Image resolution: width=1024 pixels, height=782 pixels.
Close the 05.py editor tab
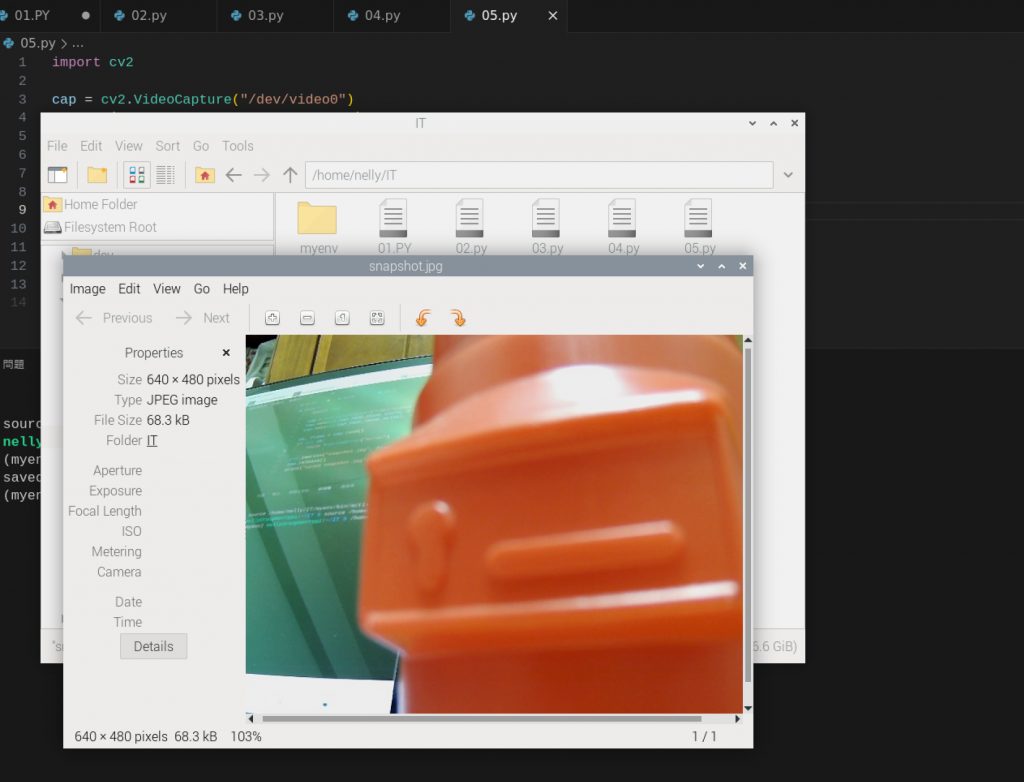552,15
